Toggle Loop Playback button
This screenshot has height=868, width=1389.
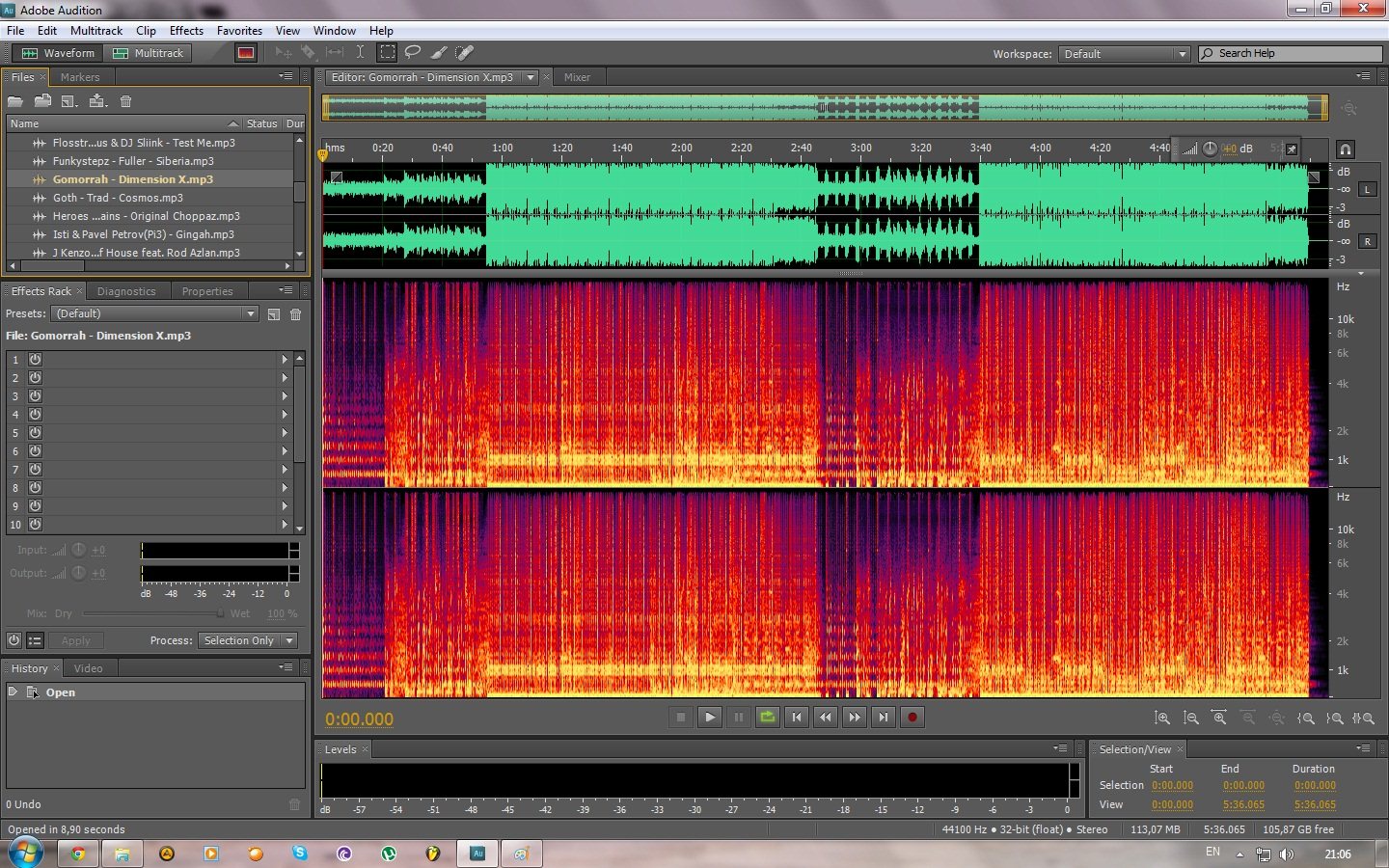tap(768, 718)
